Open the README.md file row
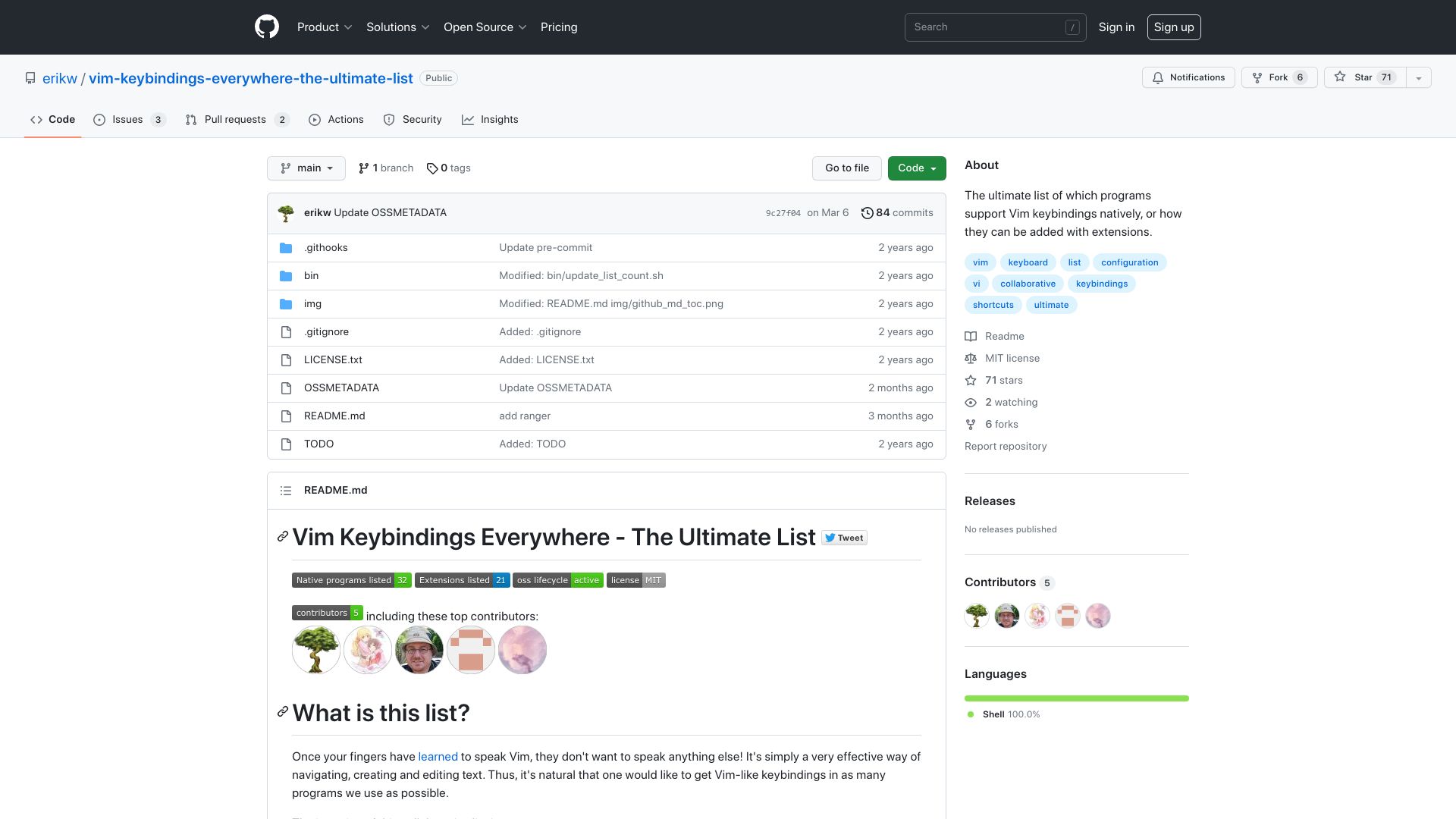This screenshot has width=1456, height=819. coord(607,416)
